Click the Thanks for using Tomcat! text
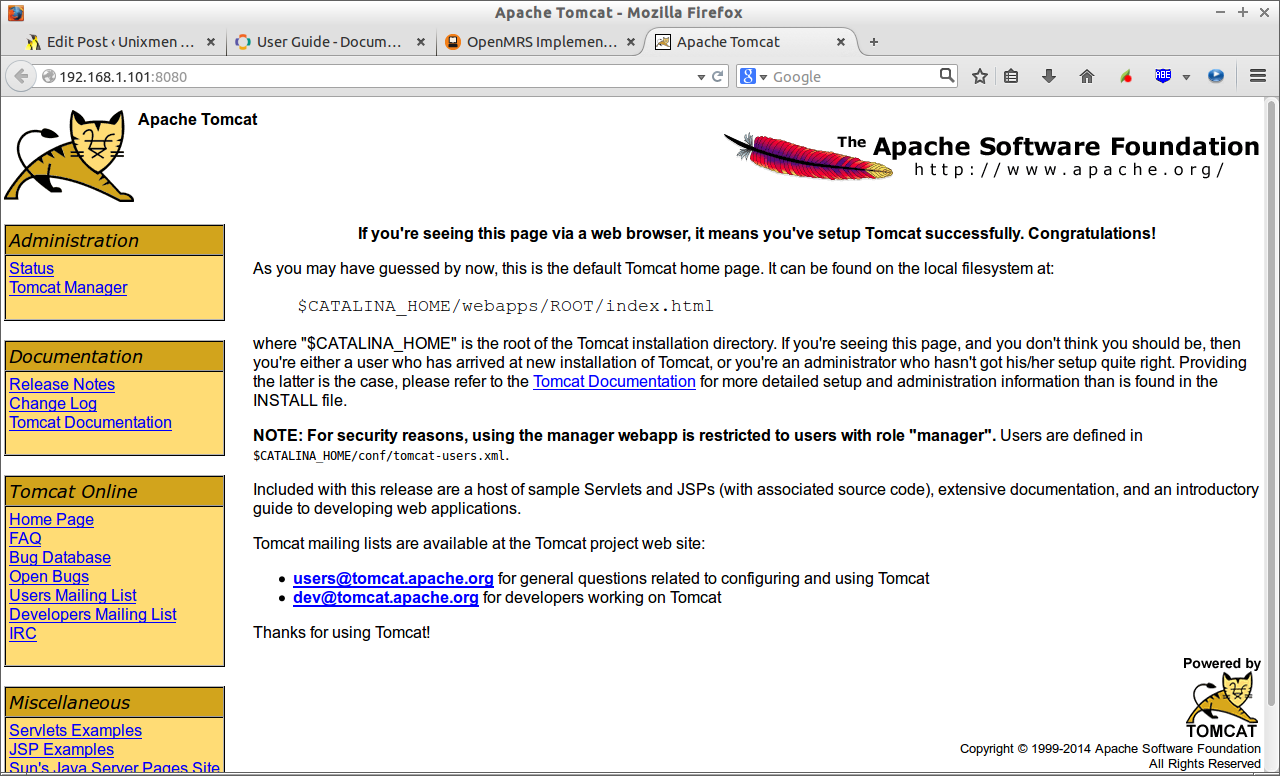This screenshot has width=1280, height=776. pyautogui.click(x=341, y=632)
